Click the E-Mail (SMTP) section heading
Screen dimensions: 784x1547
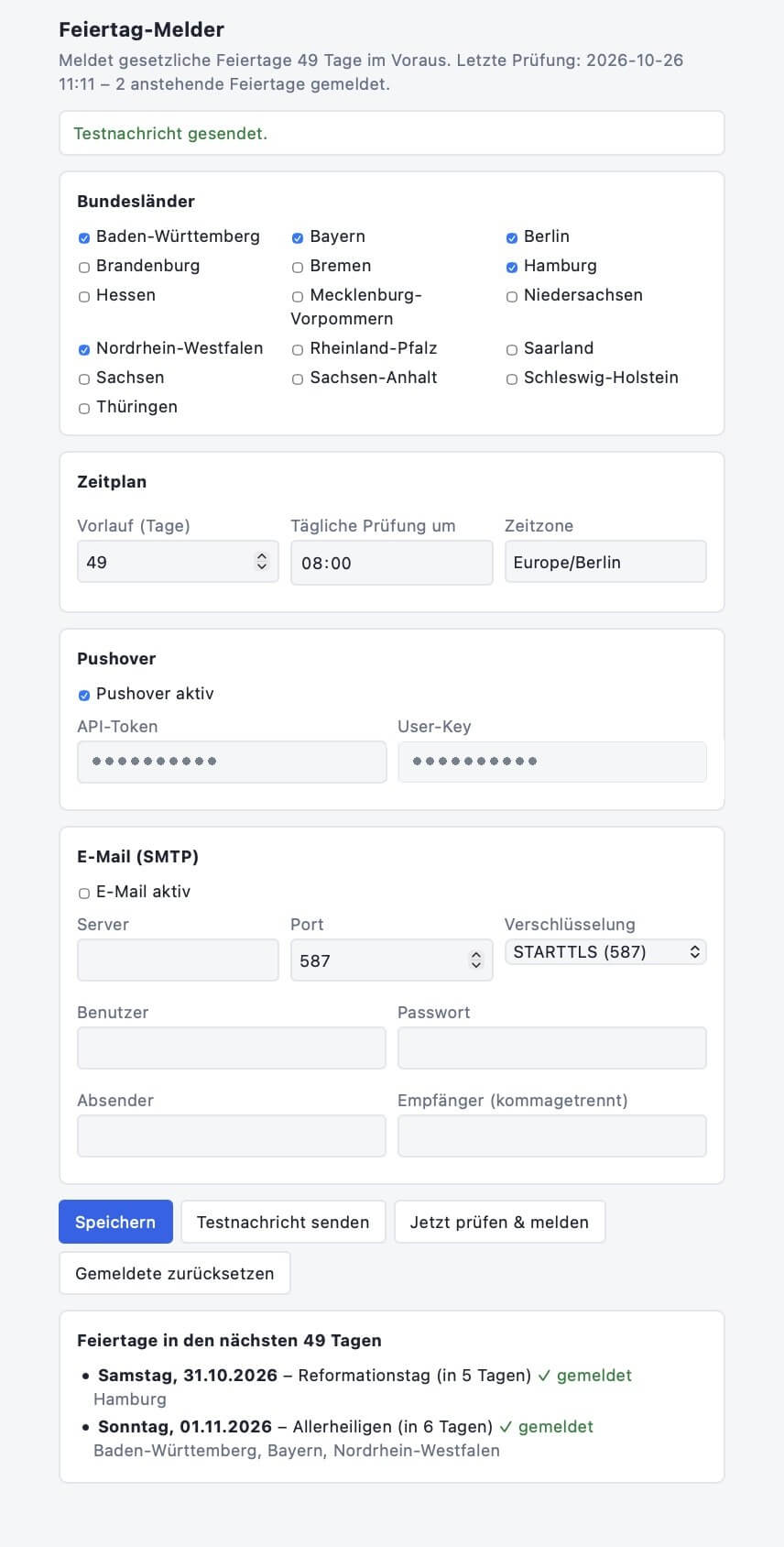137,856
